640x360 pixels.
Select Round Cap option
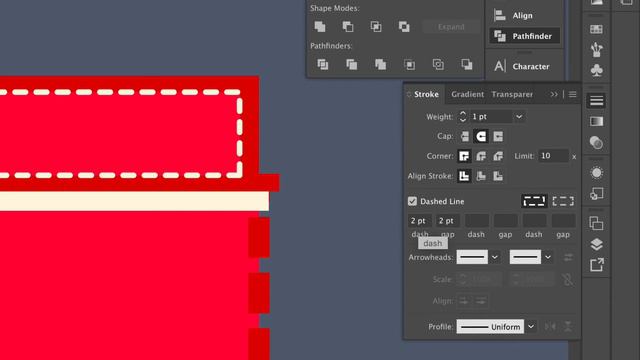[481, 136]
